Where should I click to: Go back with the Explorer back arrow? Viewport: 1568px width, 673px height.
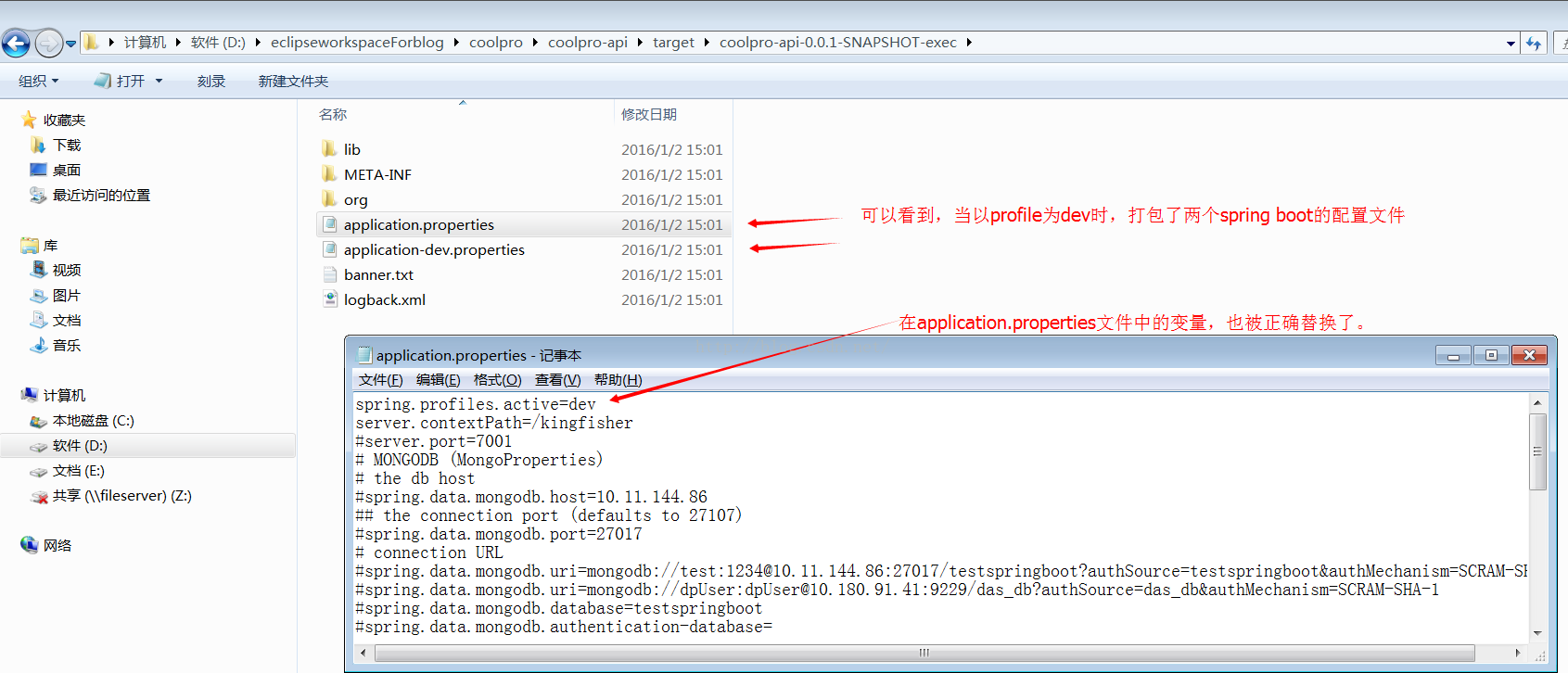[x=16, y=43]
